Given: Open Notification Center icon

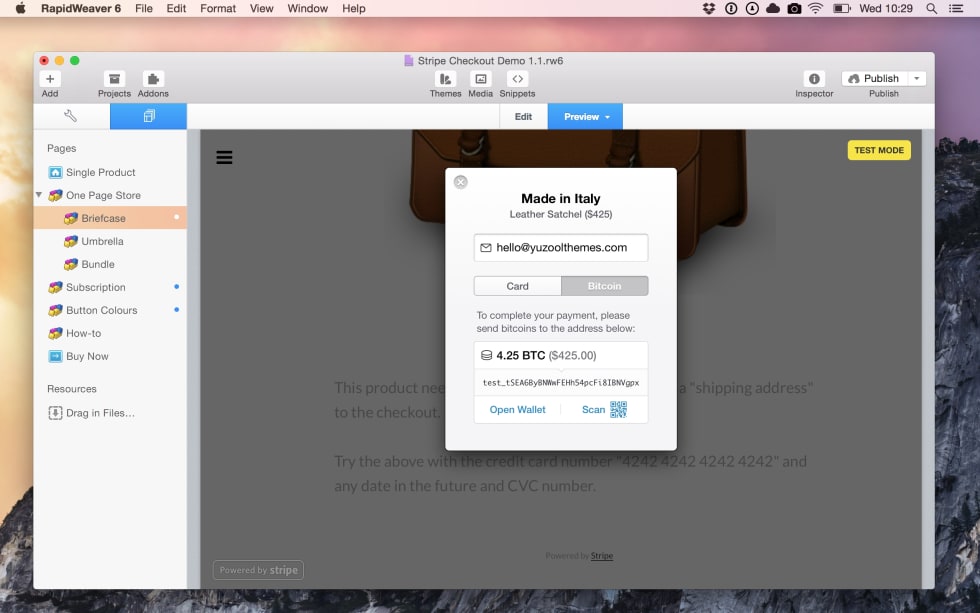Looking at the screenshot, I should pyautogui.click(x=956, y=8).
